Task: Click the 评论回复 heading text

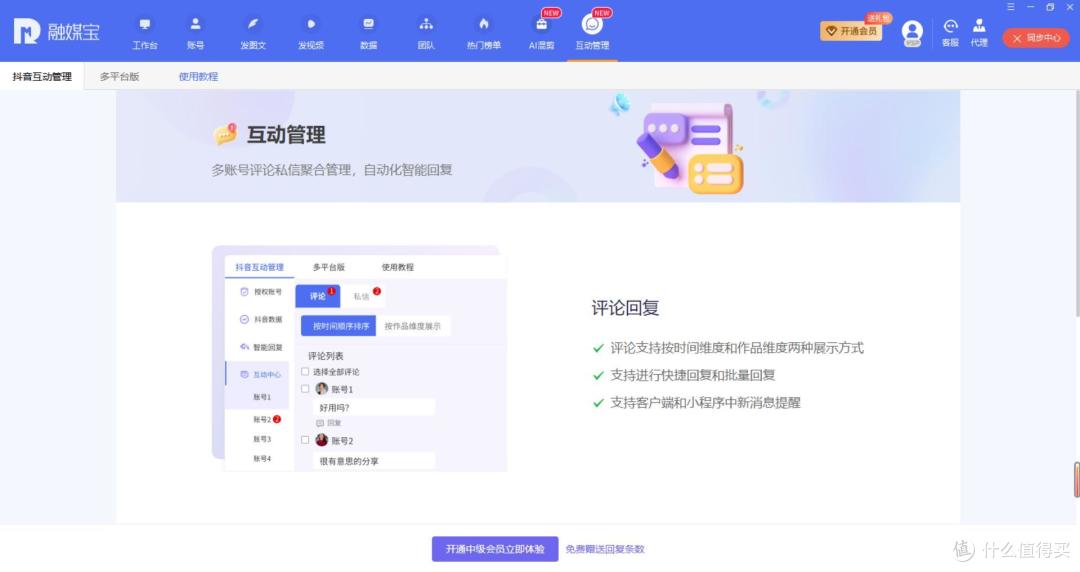Action: click(625, 308)
